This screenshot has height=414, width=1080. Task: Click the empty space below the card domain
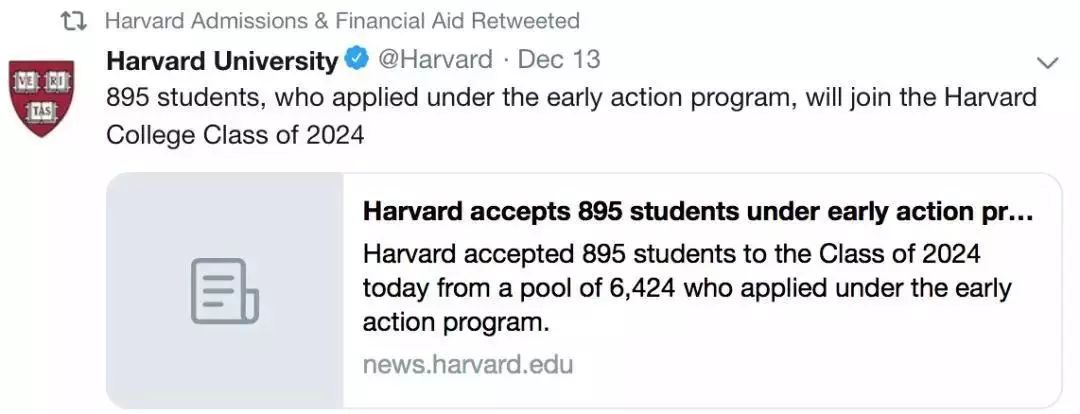(x=701, y=393)
